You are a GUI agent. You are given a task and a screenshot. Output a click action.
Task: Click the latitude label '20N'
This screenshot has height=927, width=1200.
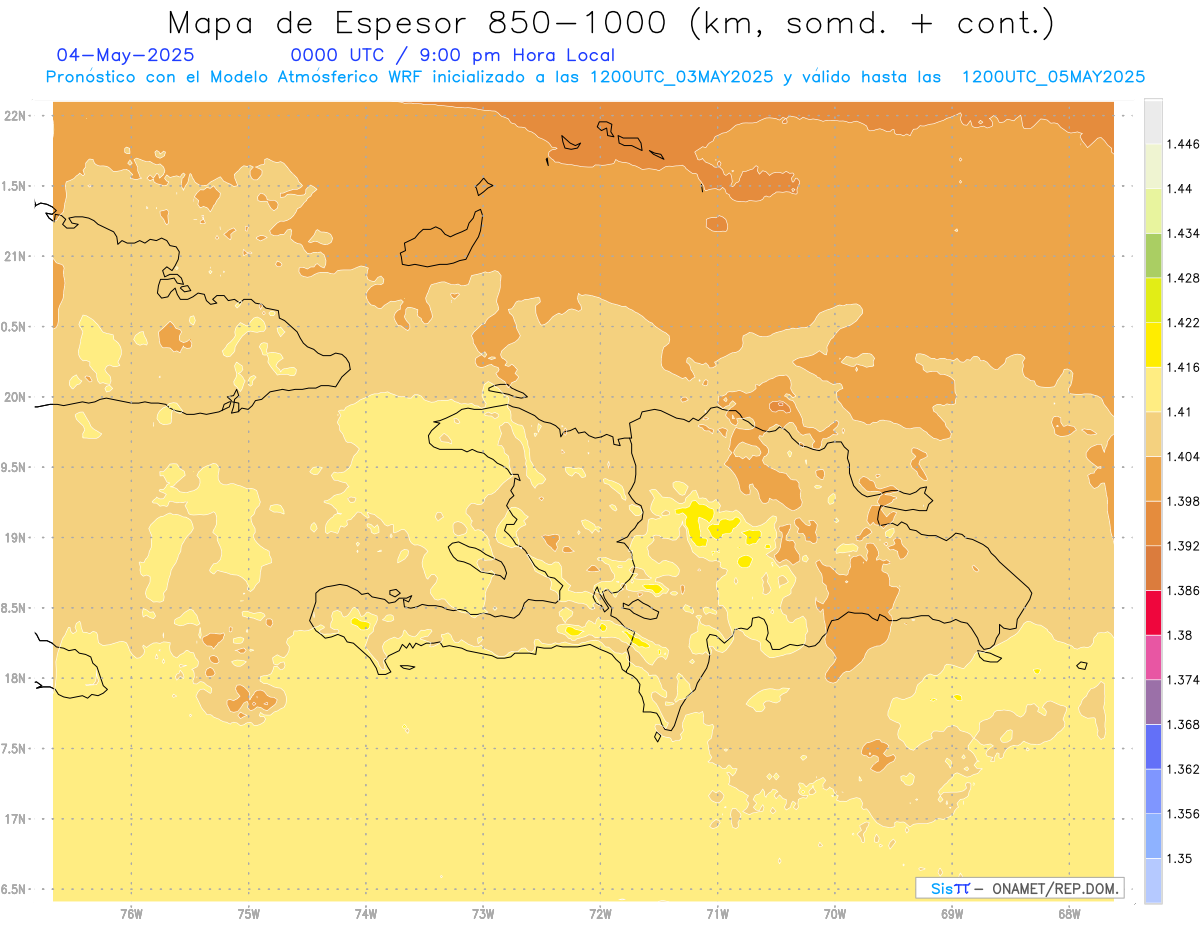pyautogui.click(x=15, y=397)
